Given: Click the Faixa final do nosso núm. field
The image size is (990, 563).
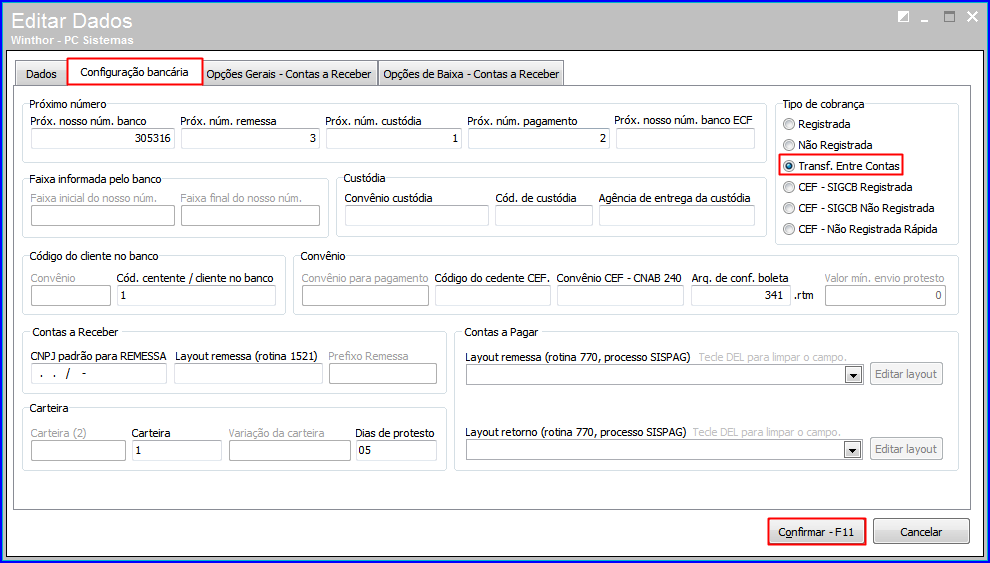Looking at the screenshot, I should (x=250, y=216).
